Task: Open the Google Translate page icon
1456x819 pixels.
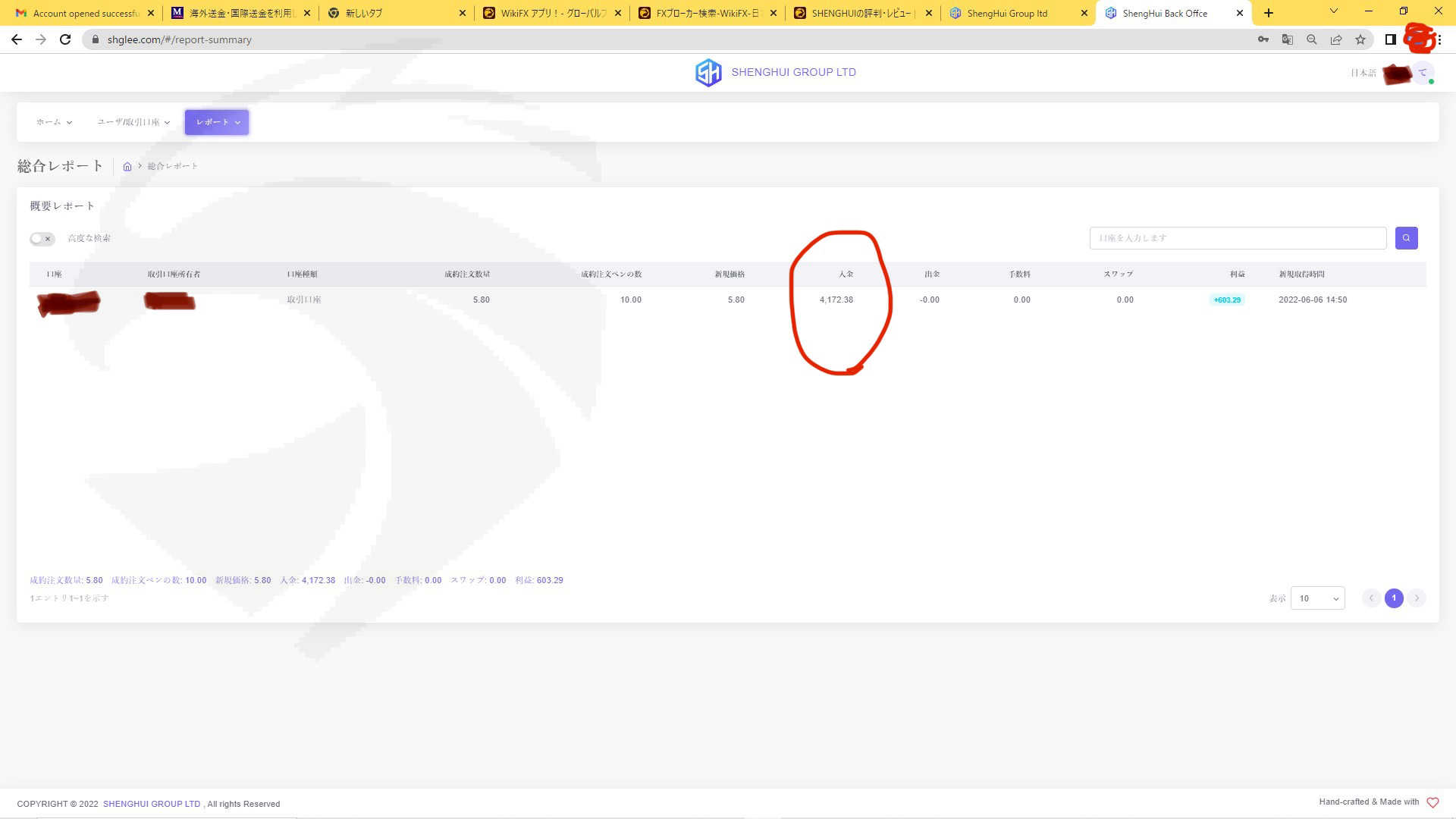Action: click(1288, 39)
